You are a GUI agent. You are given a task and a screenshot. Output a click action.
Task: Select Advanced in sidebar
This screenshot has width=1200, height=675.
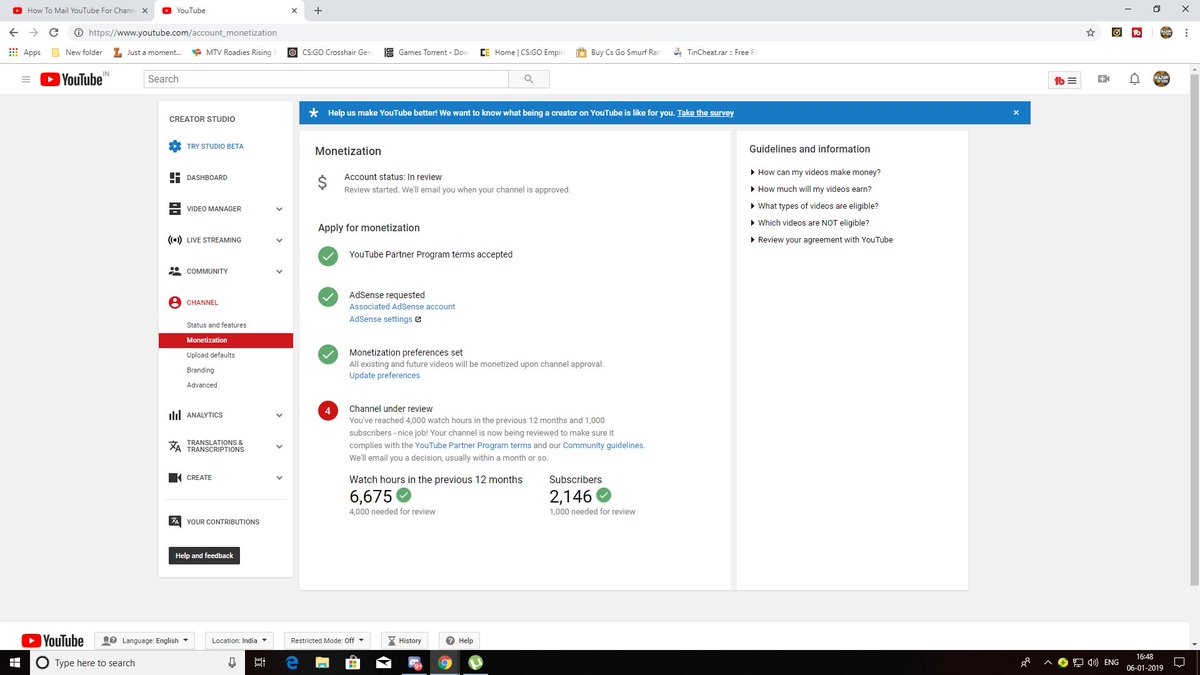tap(201, 385)
